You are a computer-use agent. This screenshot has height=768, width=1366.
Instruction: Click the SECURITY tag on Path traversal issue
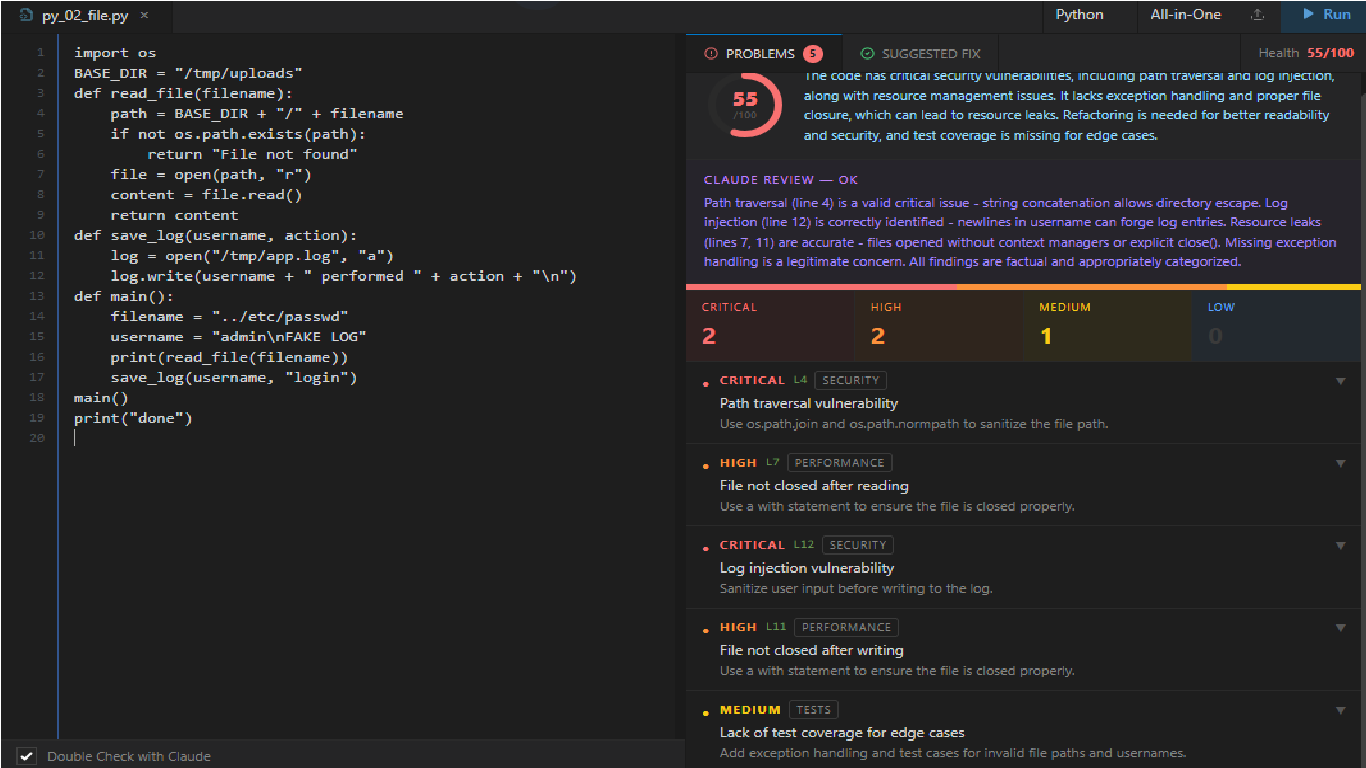click(850, 380)
